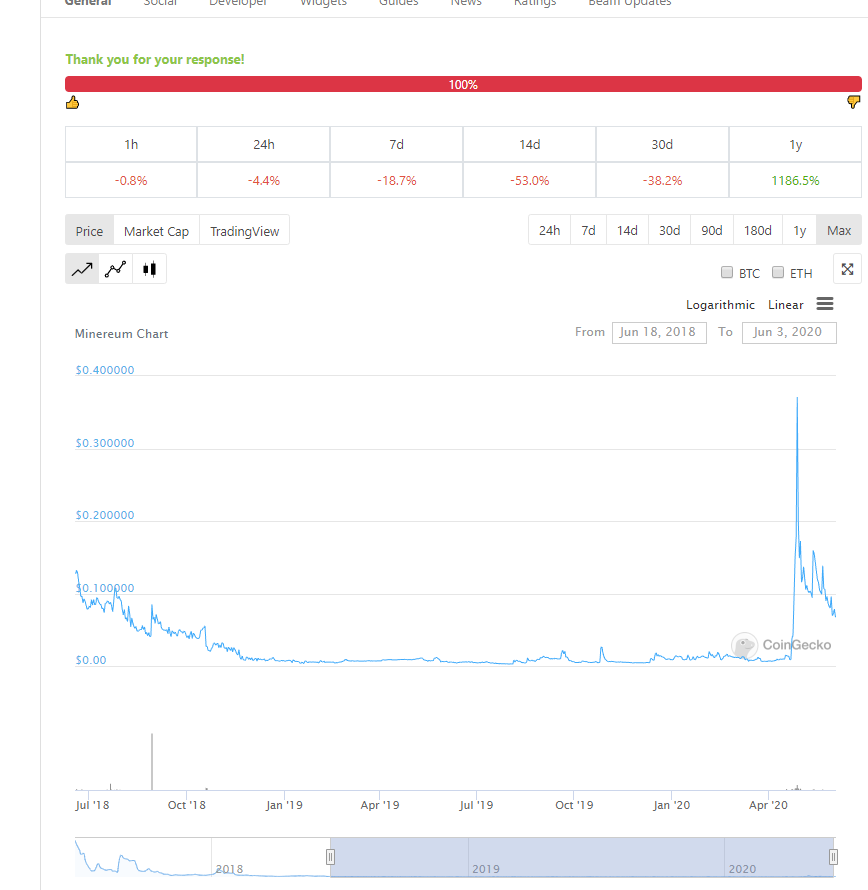Switch chart to Logarithmic scale
The width and height of the screenshot is (868, 890).
click(x=720, y=305)
